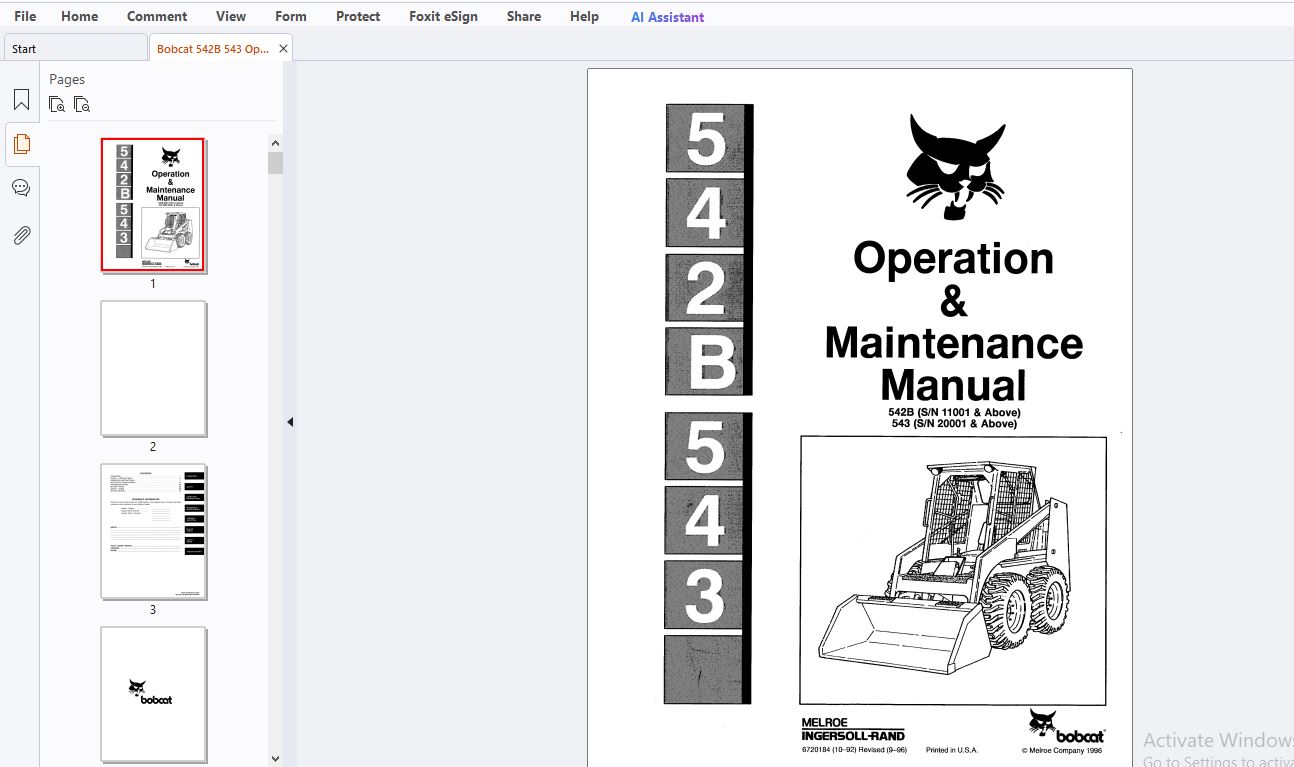Click the "Operation" title text on the page
This screenshot has width=1294, height=767.
953,259
